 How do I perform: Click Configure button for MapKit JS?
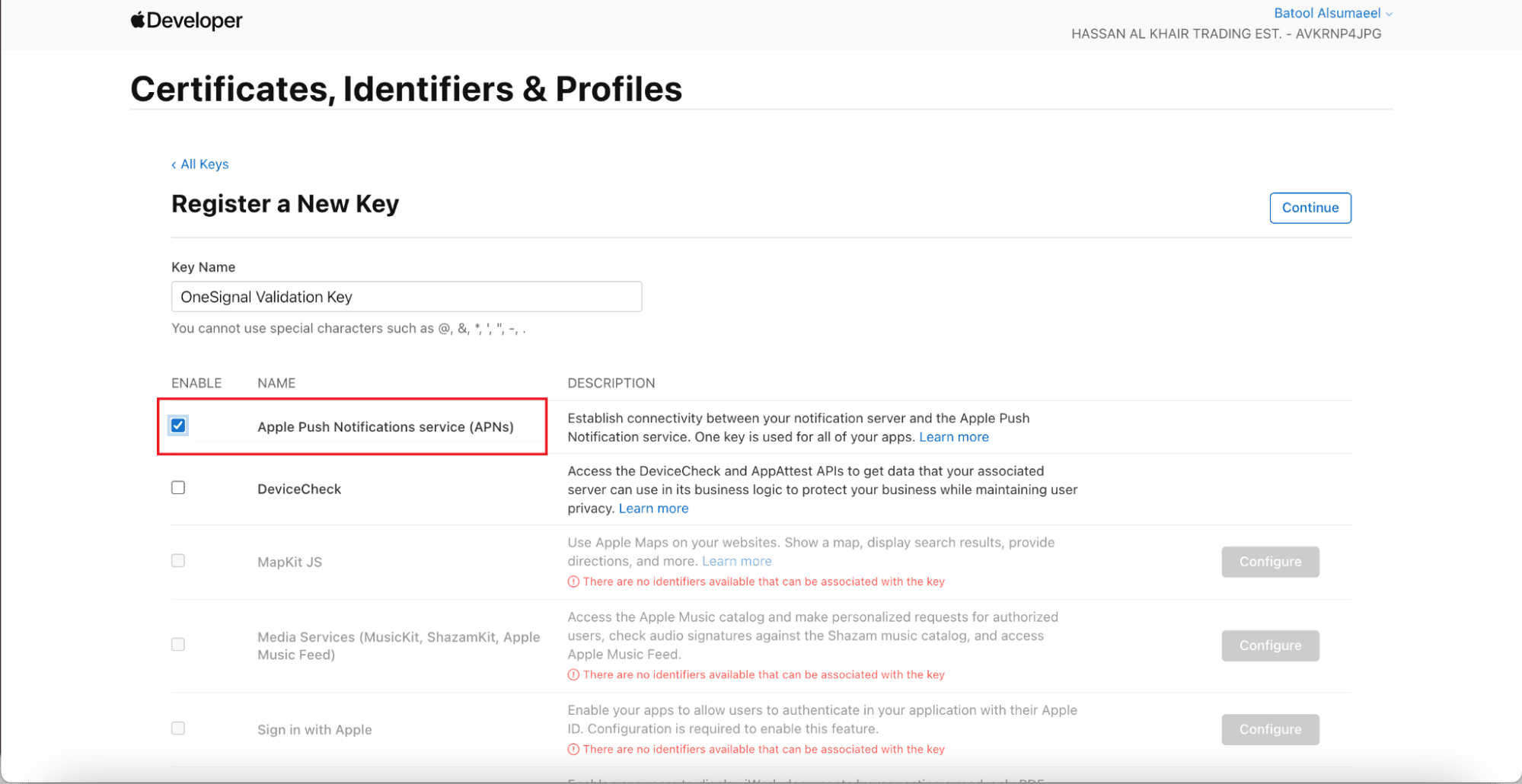(1269, 562)
